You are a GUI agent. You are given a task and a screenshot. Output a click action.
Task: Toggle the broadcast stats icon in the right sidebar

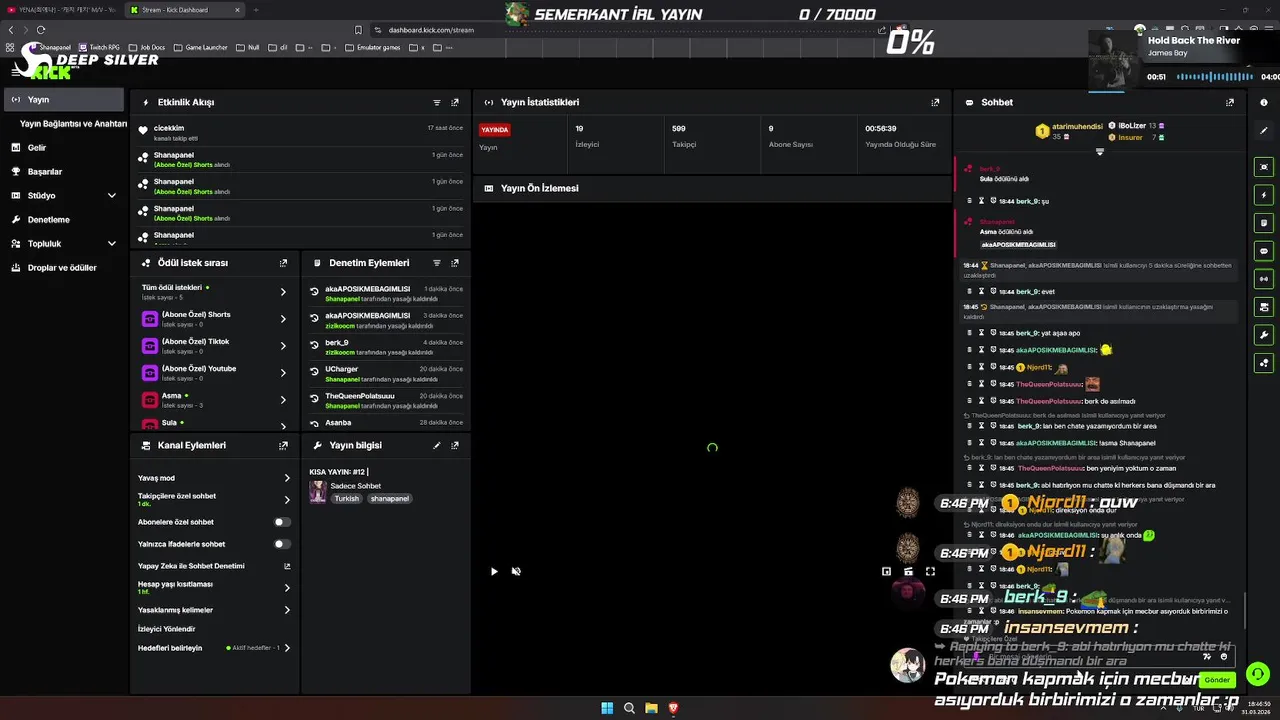1264,279
